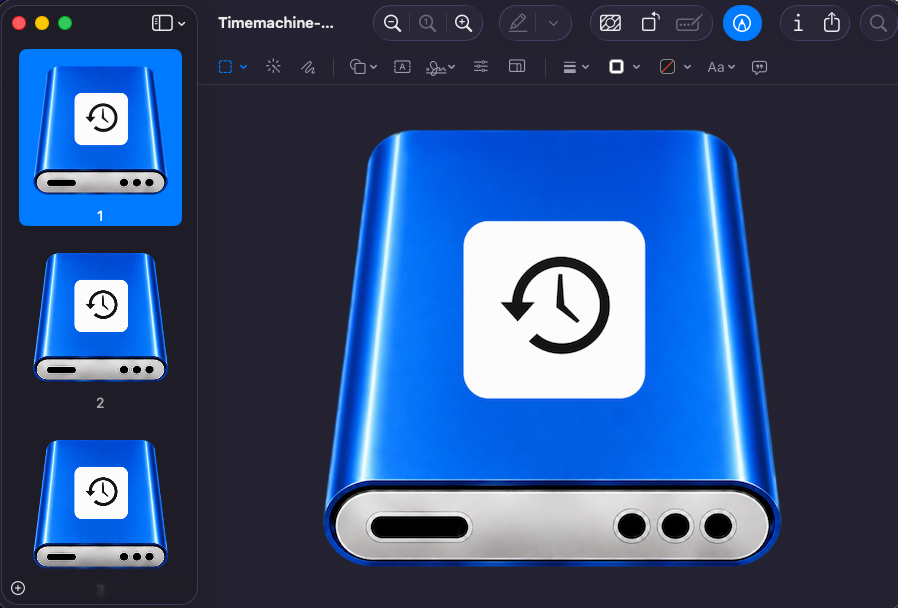Open Adjust Color sliders
898x608 pixels.
(x=480, y=66)
